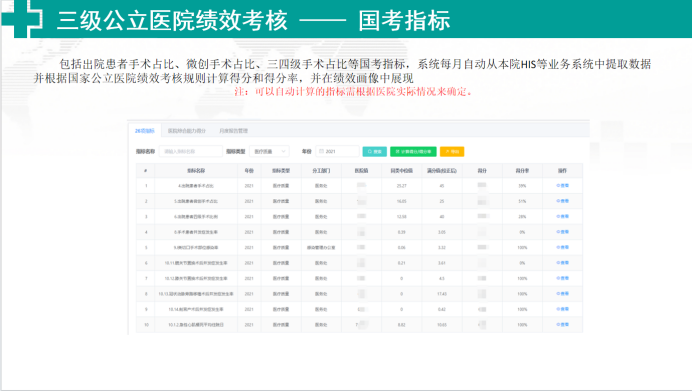Click 查看 for 6.出院患者四级手术比例 row
Screen dimensions: 692x391
(x=562, y=217)
